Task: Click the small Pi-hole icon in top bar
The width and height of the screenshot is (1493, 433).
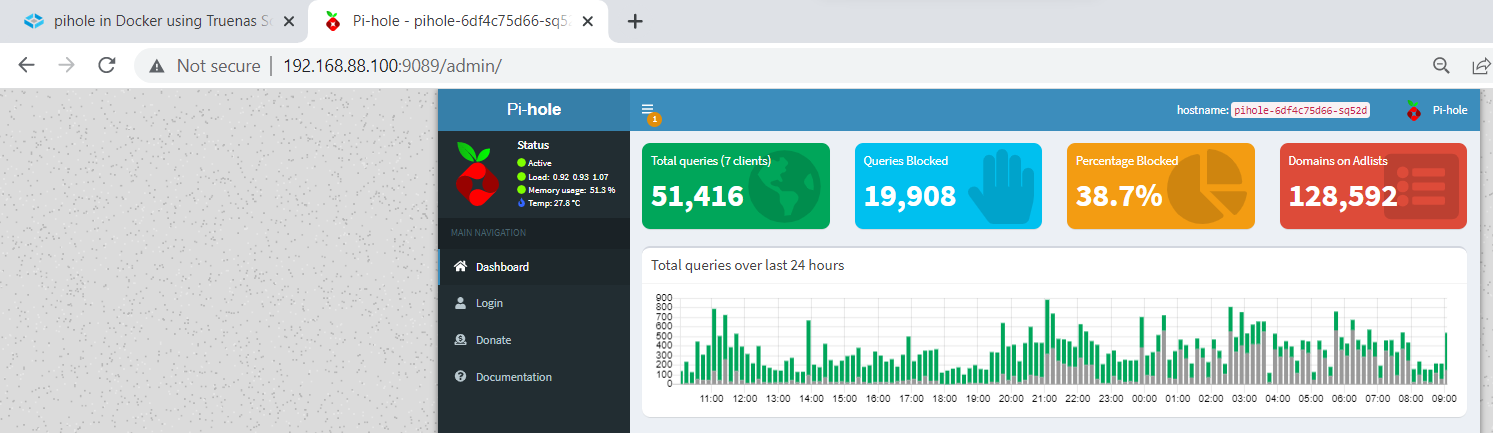Action: click(x=1413, y=110)
